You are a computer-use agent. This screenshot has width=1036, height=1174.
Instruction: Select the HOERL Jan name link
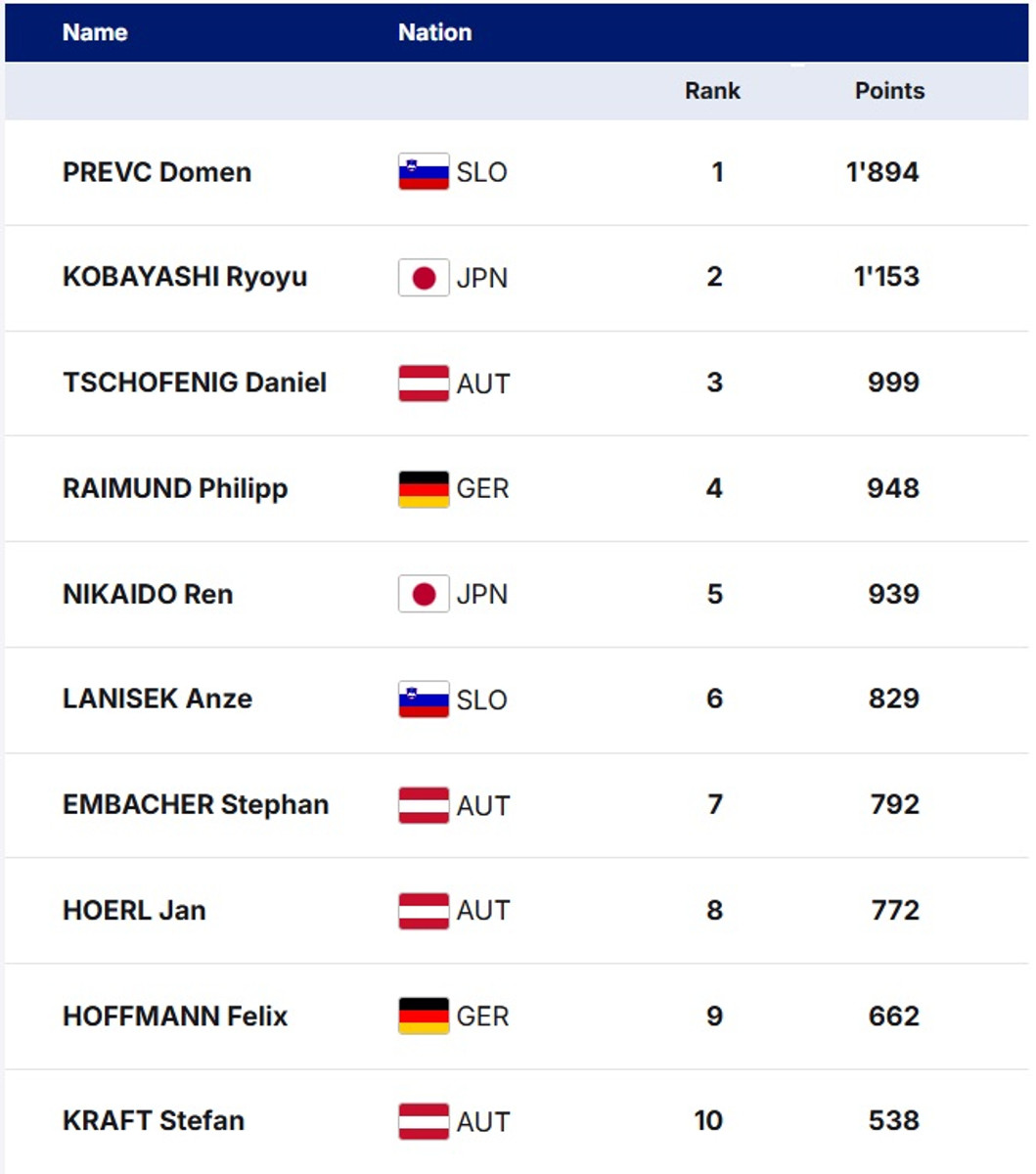pos(134,911)
